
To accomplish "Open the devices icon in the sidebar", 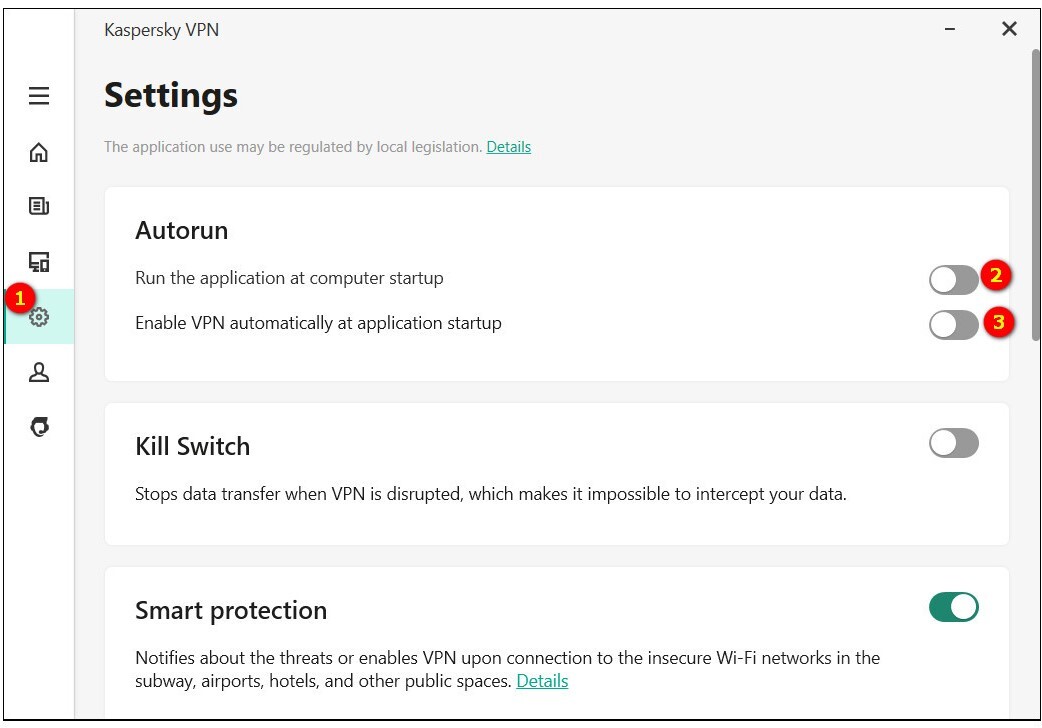I will click(x=39, y=263).
